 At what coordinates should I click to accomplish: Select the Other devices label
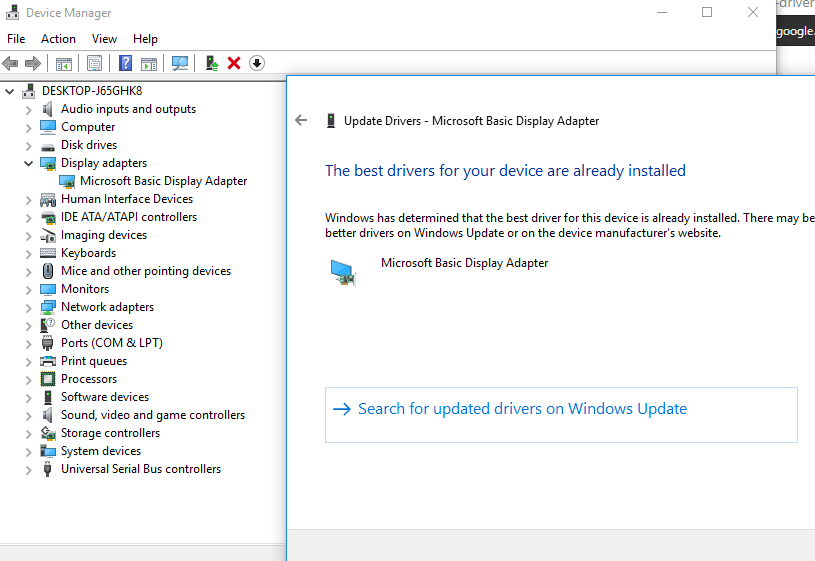pyautogui.click(x=97, y=325)
